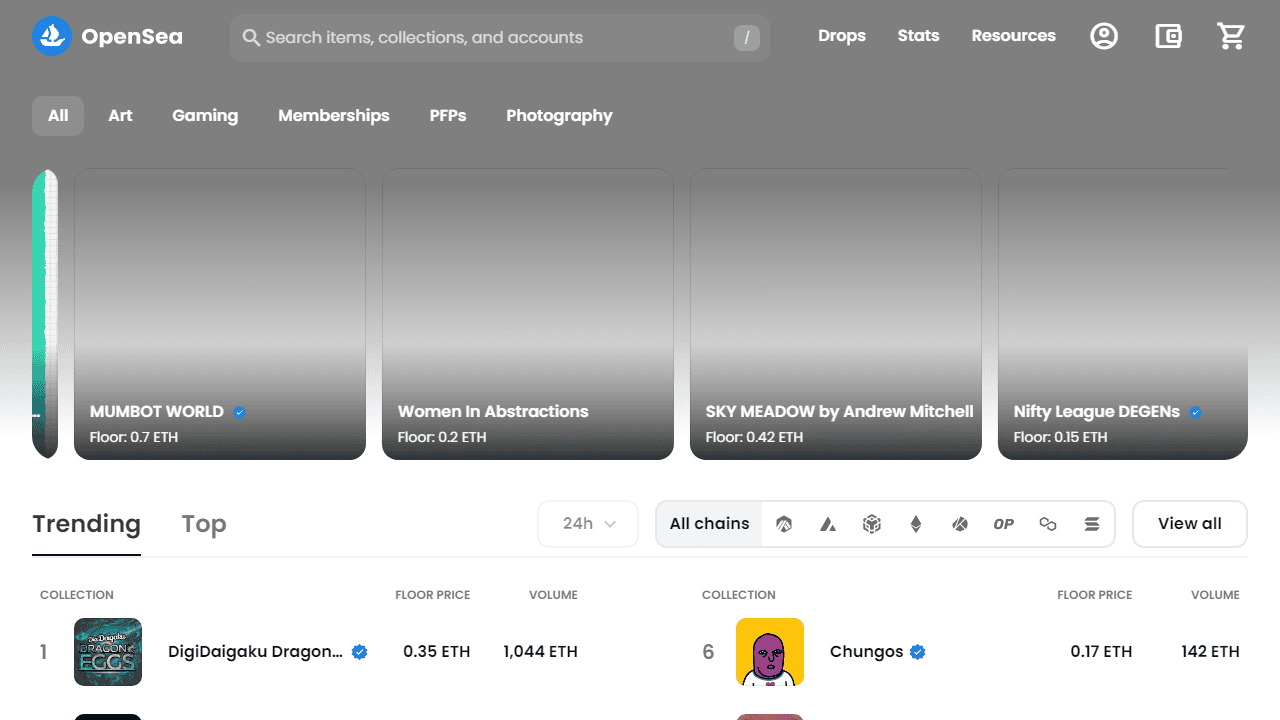This screenshot has height=720, width=1280.
Task: Filter by Arbitrum chain icon
Action: [784, 524]
